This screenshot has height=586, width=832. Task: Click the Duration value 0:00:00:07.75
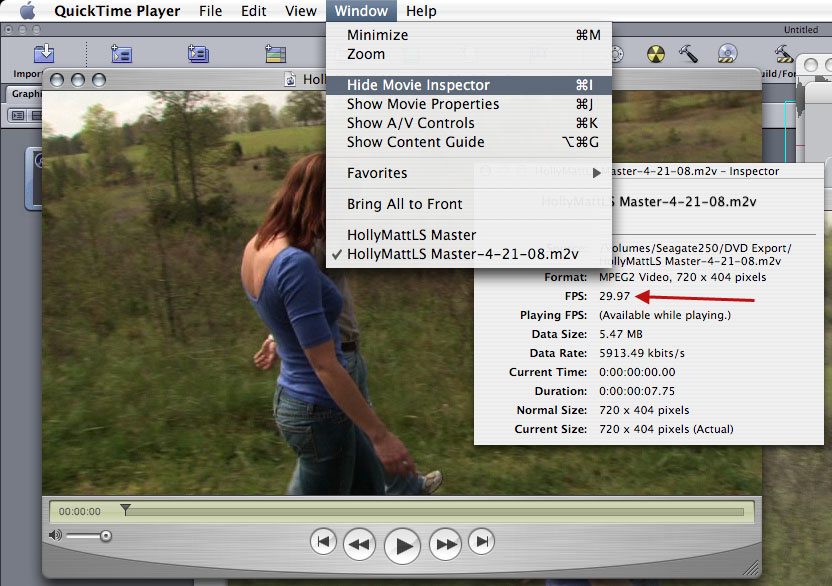coord(637,391)
